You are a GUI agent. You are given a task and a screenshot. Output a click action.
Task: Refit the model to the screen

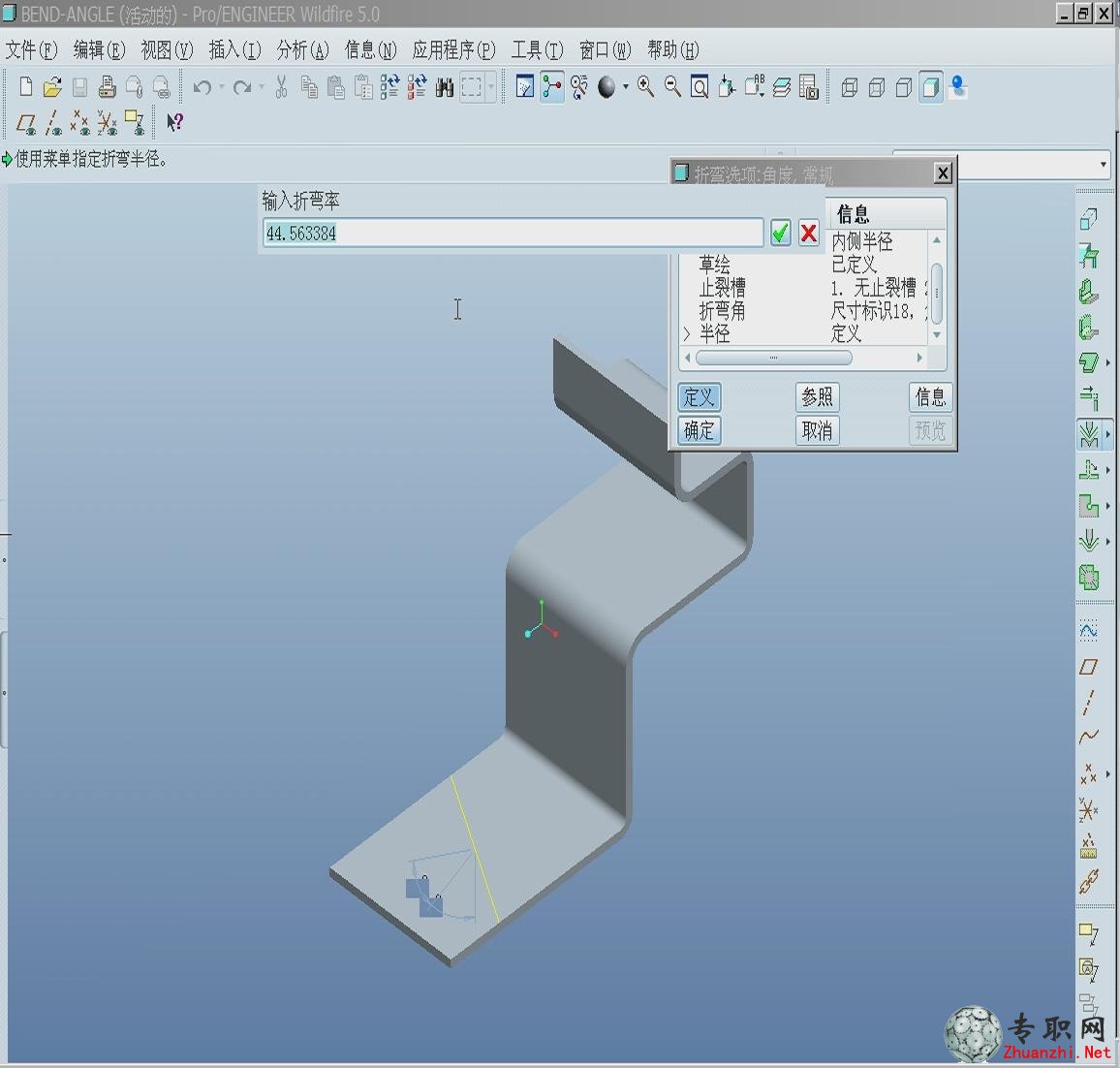pyautogui.click(x=700, y=87)
